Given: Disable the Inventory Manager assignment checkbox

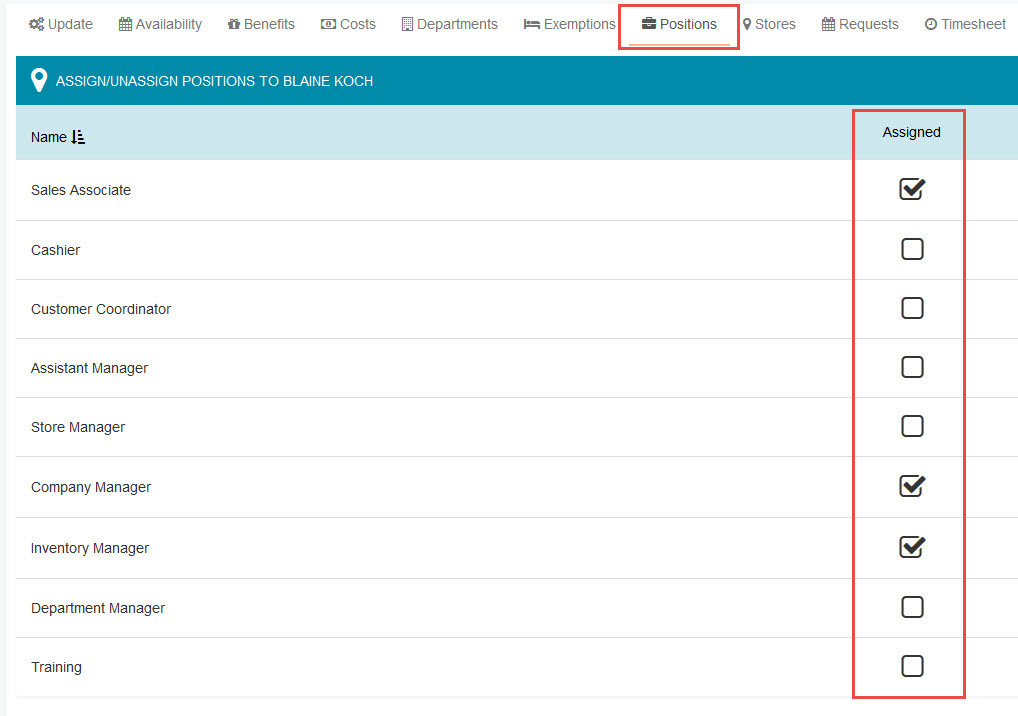Looking at the screenshot, I should (911, 547).
